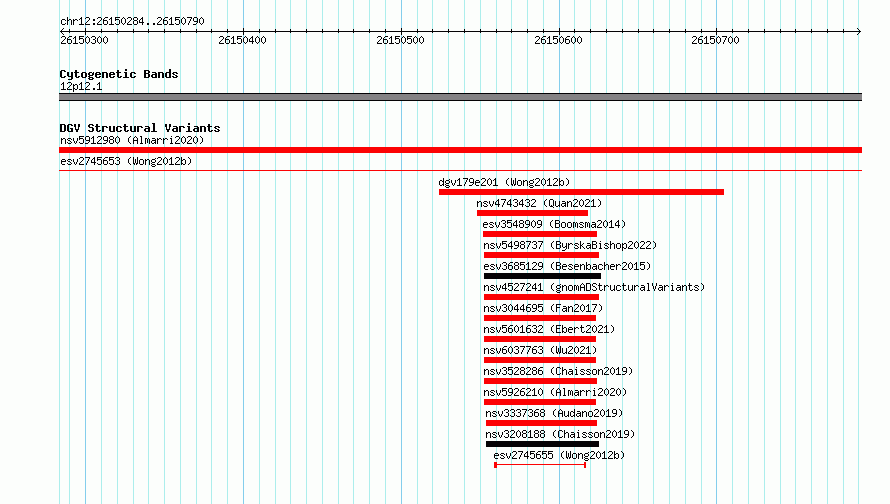Click the black bar under nsv3208188
The height and width of the screenshot is (504, 890).
pyautogui.click(x=542, y=444)
